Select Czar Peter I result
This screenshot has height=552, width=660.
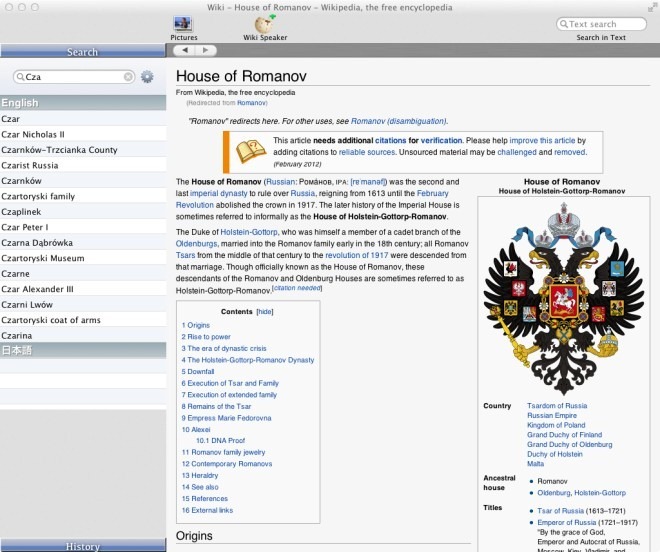[83, 227]
